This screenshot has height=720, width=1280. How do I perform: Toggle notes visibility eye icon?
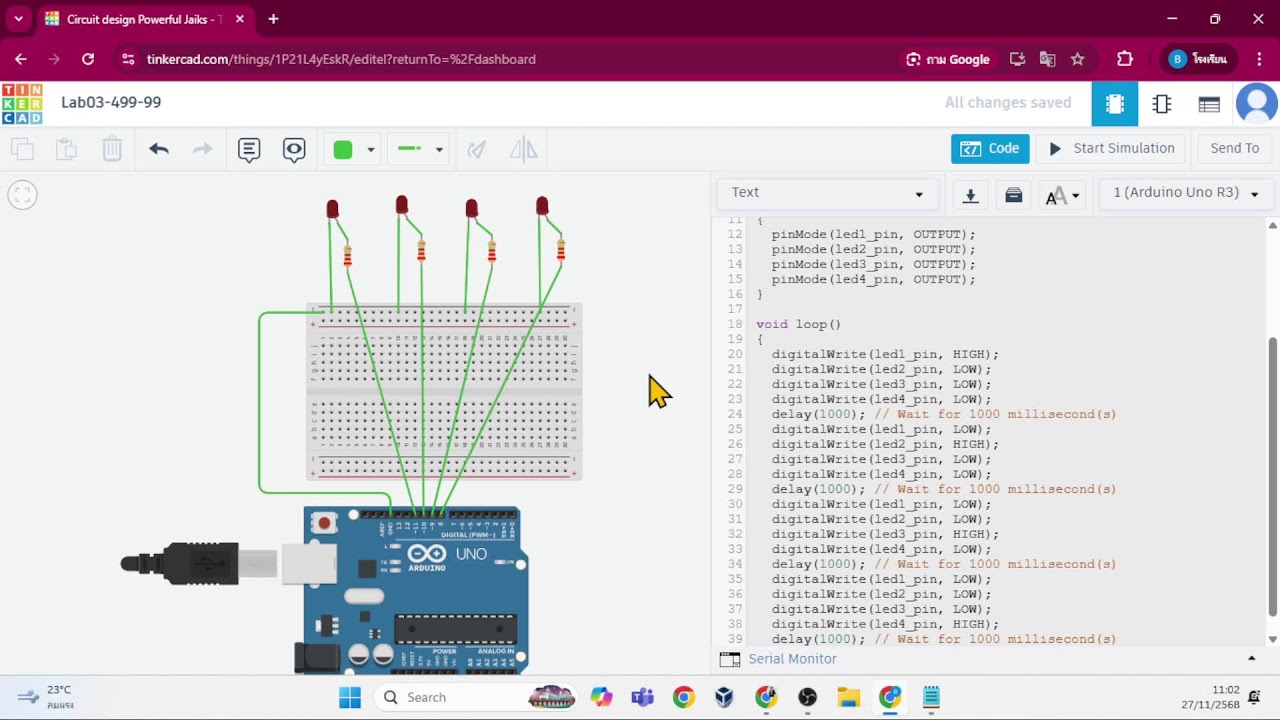point(294,150)
